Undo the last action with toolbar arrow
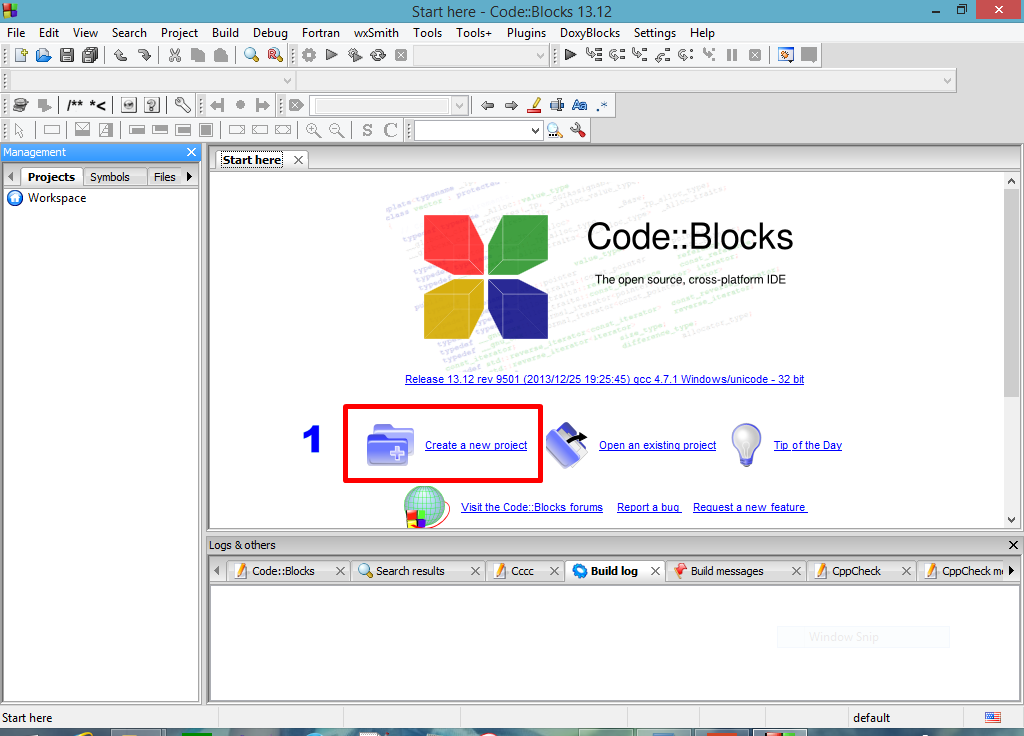1024x736 pixels. point(120,56)
